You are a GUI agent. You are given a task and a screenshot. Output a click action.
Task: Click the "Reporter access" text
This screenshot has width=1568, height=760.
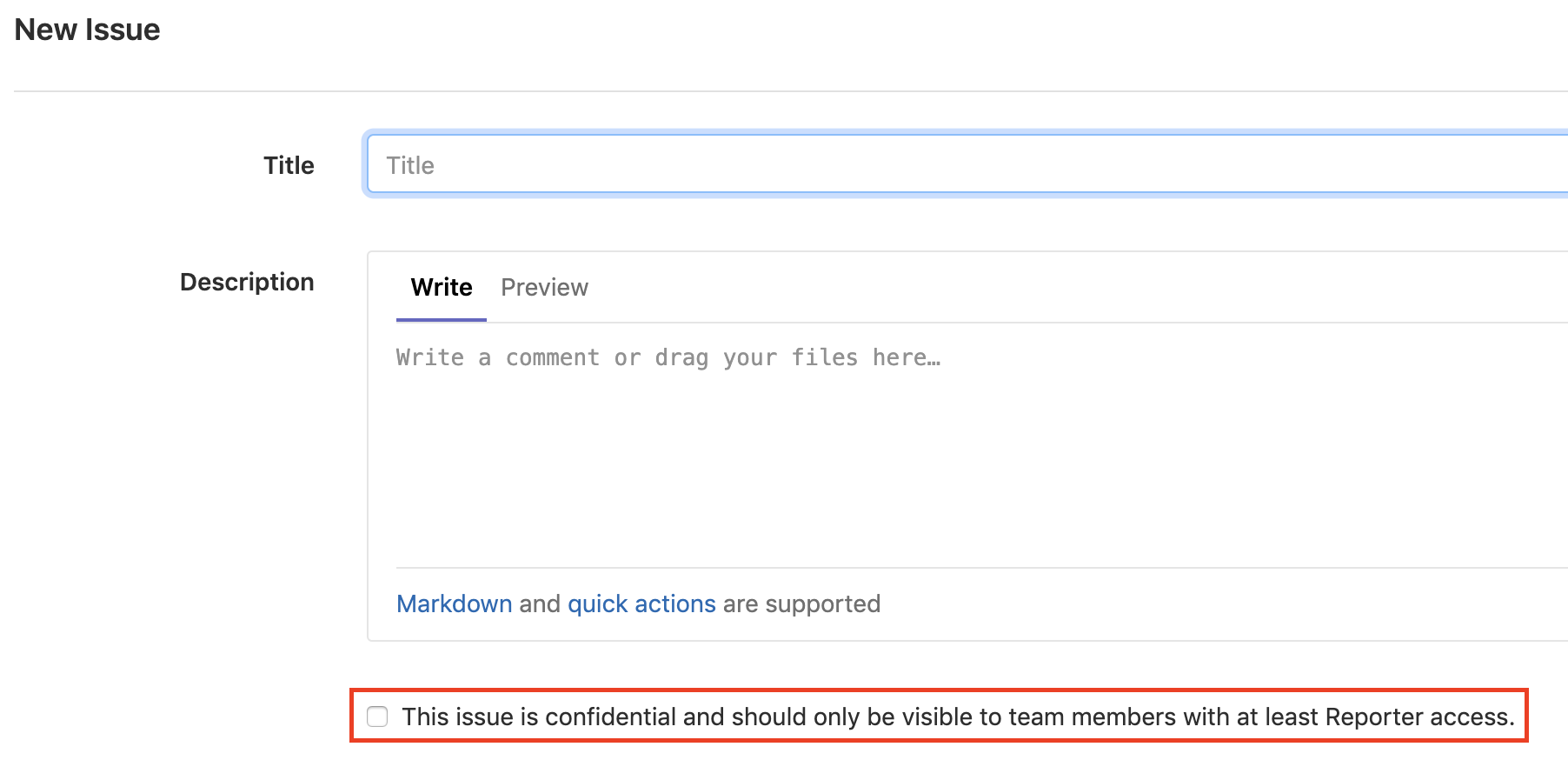[1419, 717]
